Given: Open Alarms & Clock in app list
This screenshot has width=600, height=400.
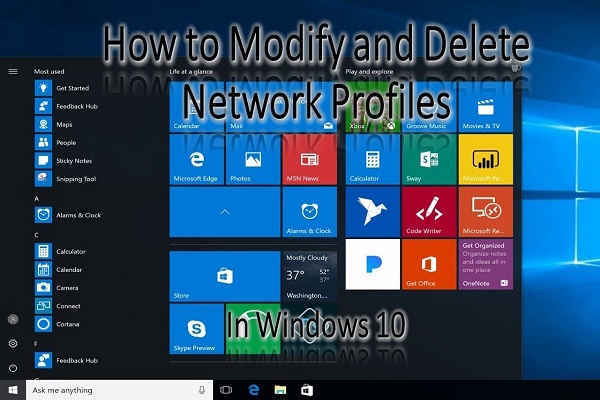Looking at the screenshot, I should tap(68, 215).
